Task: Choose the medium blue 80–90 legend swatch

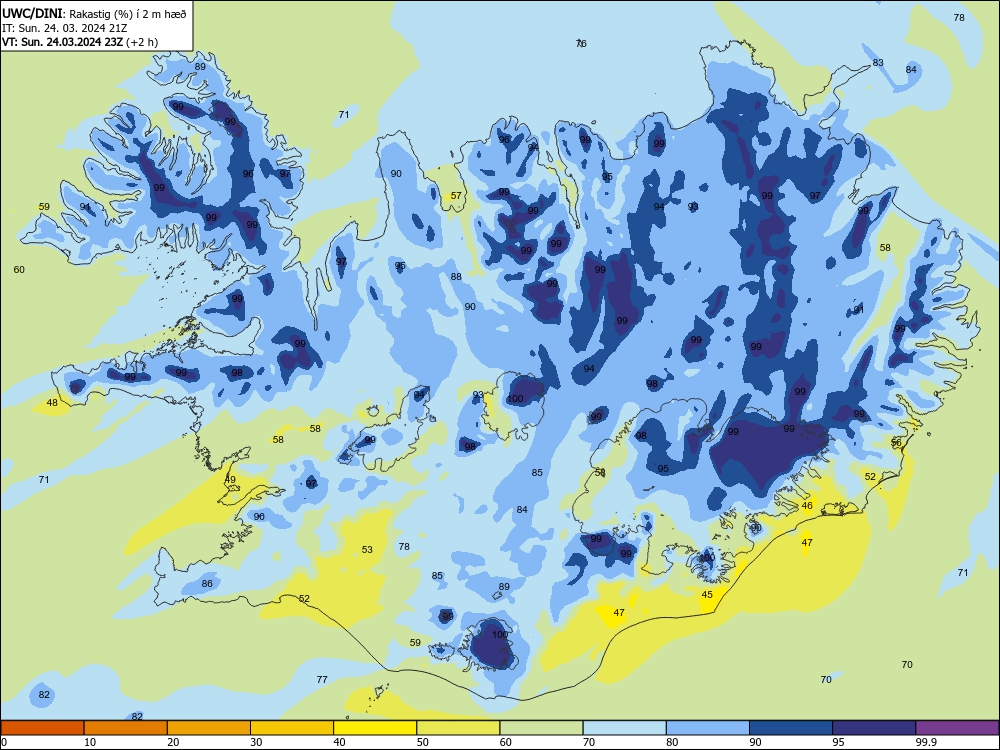Action: coord(708,728)
